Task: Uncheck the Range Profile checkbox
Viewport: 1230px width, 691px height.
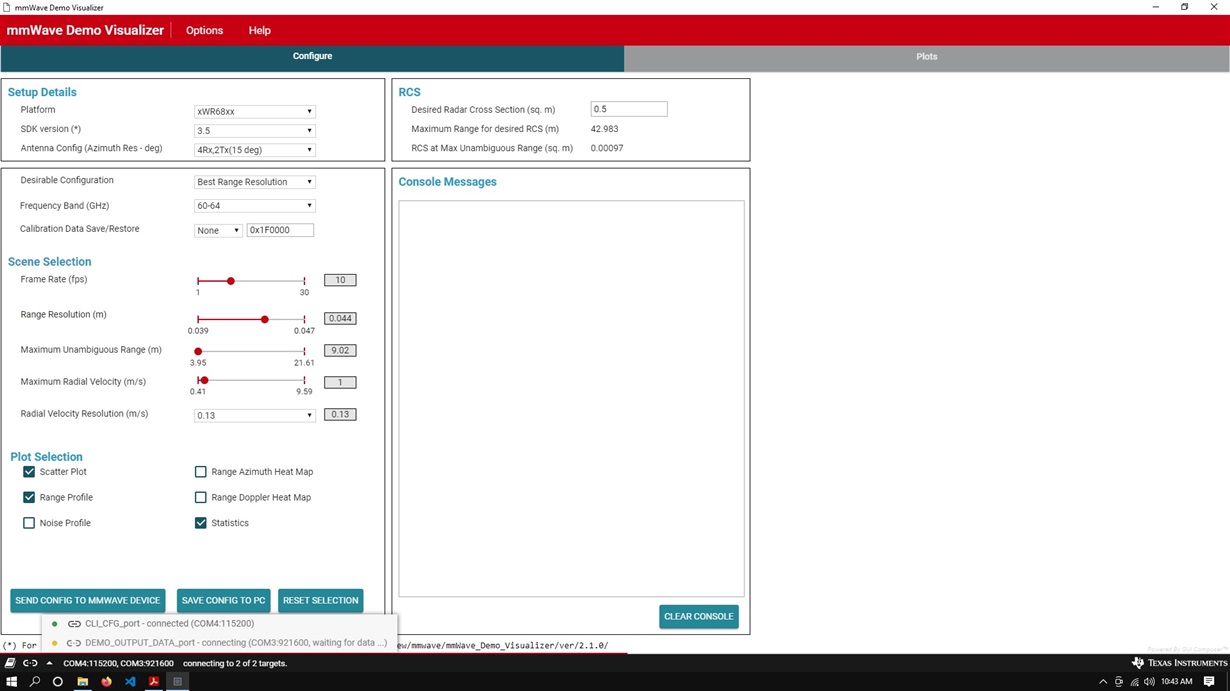Action: tap(29, 497)
